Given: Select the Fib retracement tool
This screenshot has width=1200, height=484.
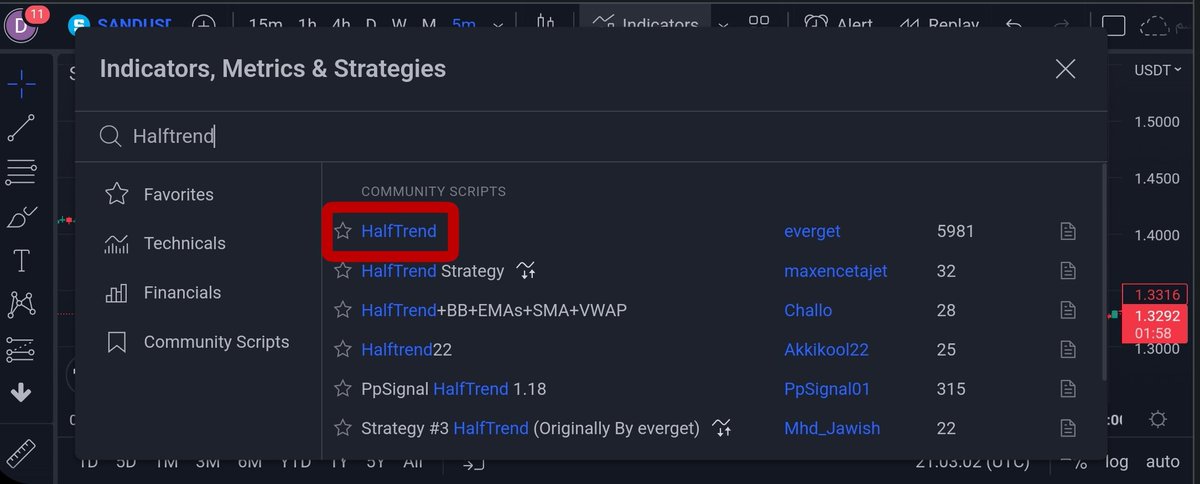Looking at the screenshot, I should [x=21, y=171].
